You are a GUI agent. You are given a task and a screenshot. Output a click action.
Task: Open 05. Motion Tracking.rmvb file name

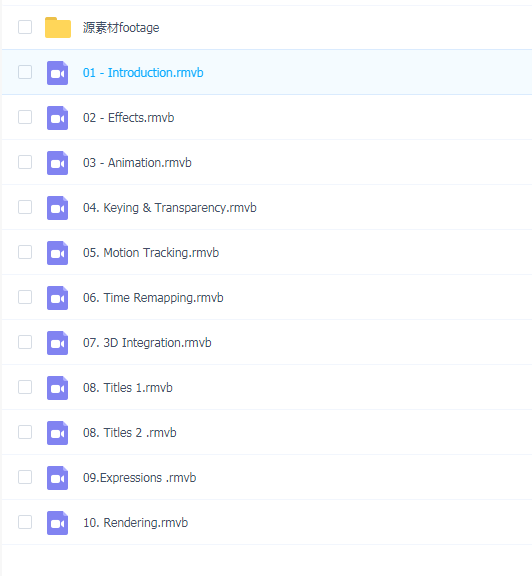click(151, 253)
